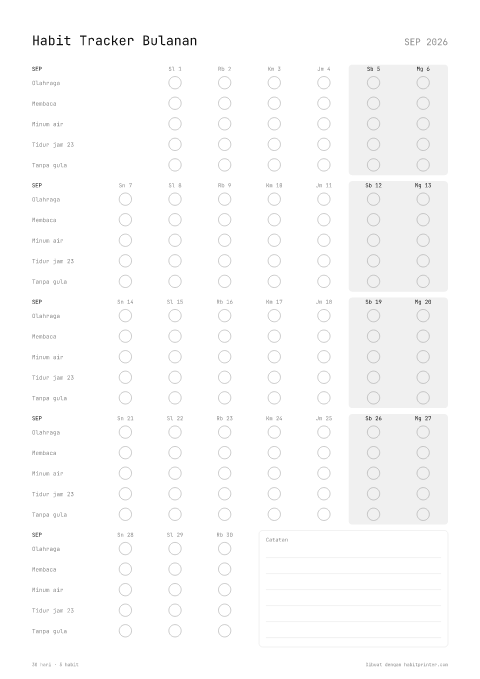Mark Minum air circle on Mg 13

pyautogui.click(x=423, y=240)
